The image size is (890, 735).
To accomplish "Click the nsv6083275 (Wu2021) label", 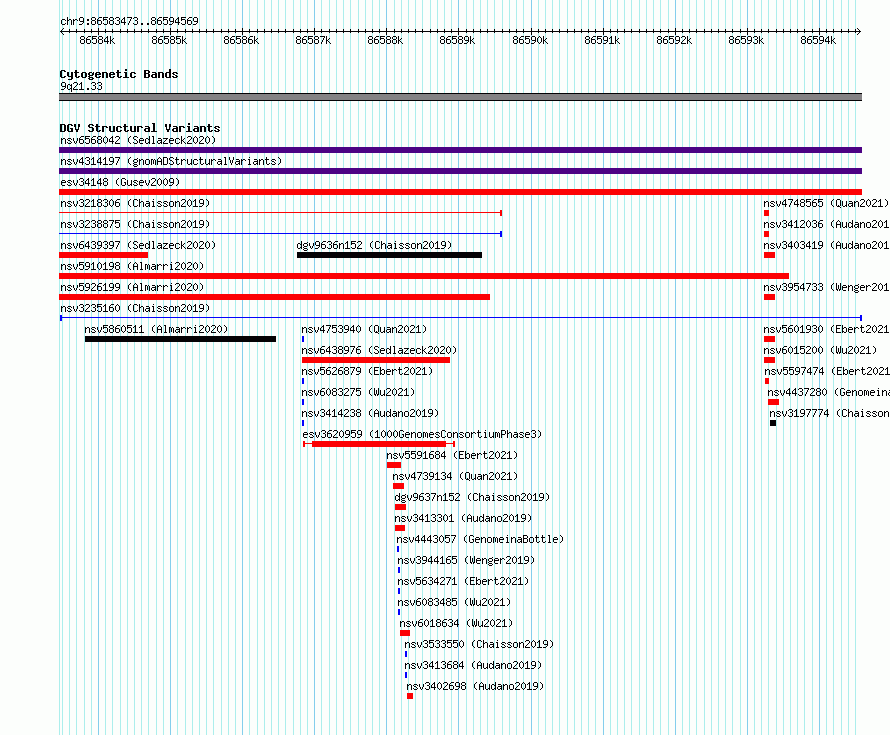I will click(x=358, y=392).
